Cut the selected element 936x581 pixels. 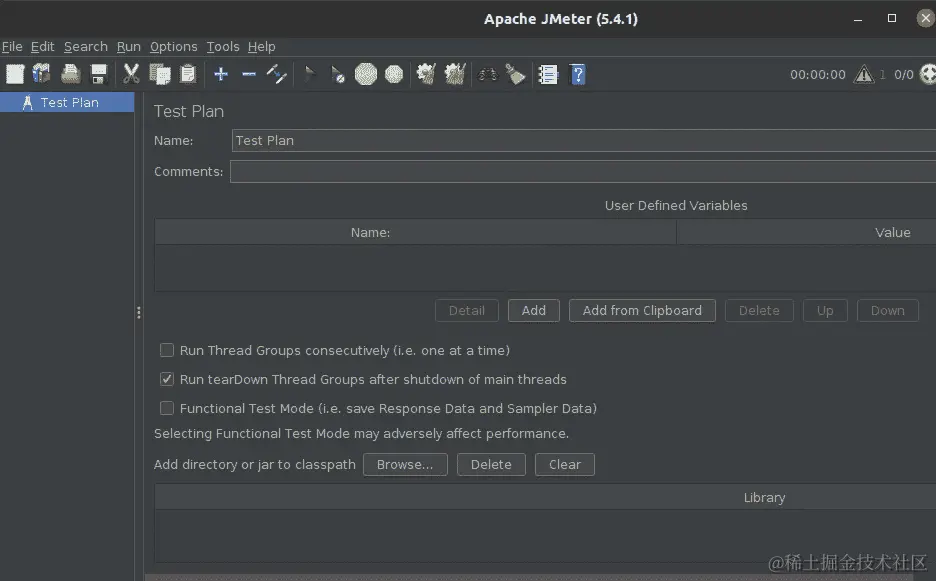click(131, 74)
